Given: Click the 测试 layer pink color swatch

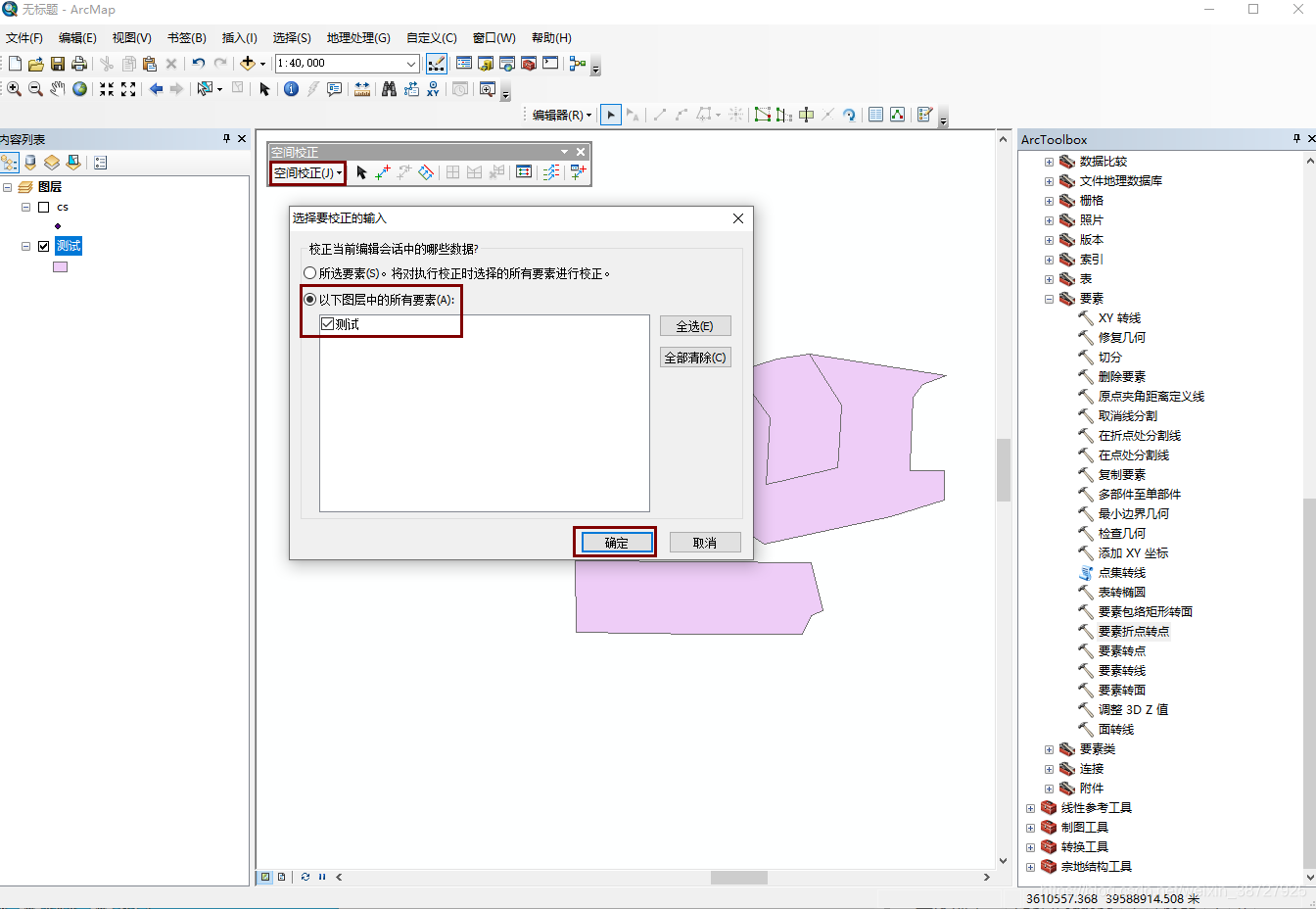Looking at the screenshot, I should point(61,266).
